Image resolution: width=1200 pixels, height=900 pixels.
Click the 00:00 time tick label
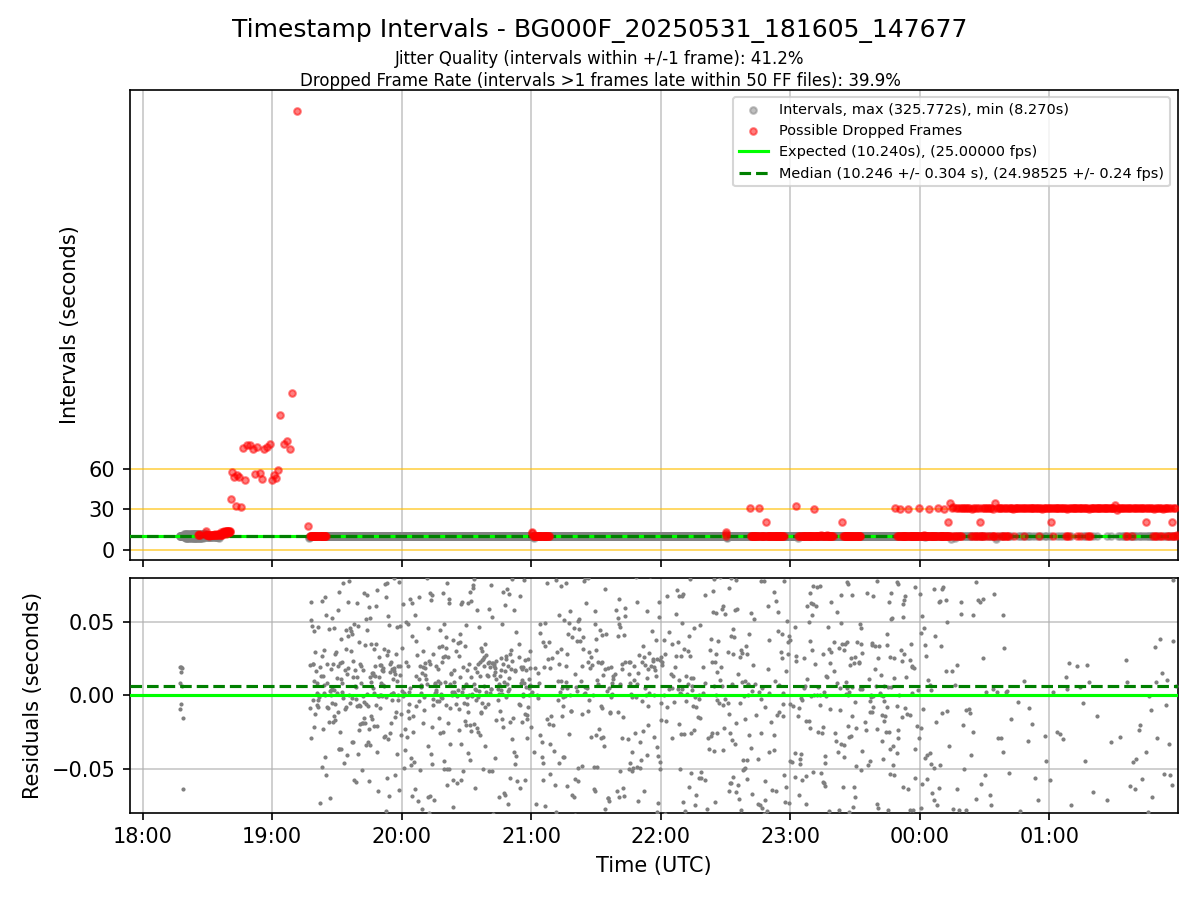coord(920,833)
